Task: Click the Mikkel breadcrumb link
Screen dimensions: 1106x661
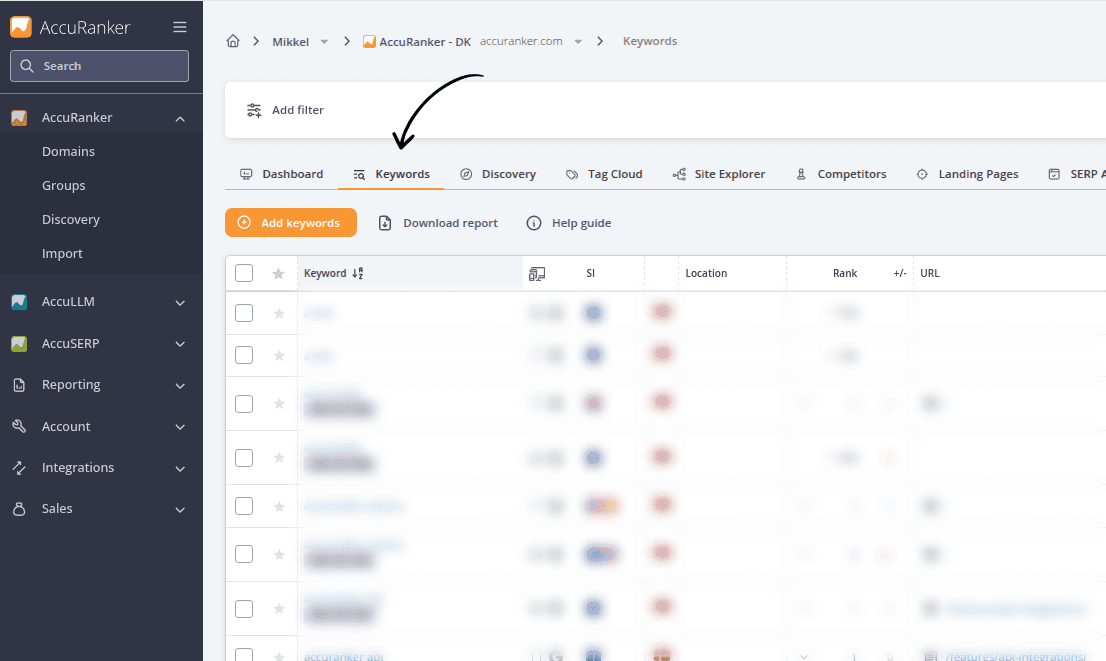Action: pos(291,42)
